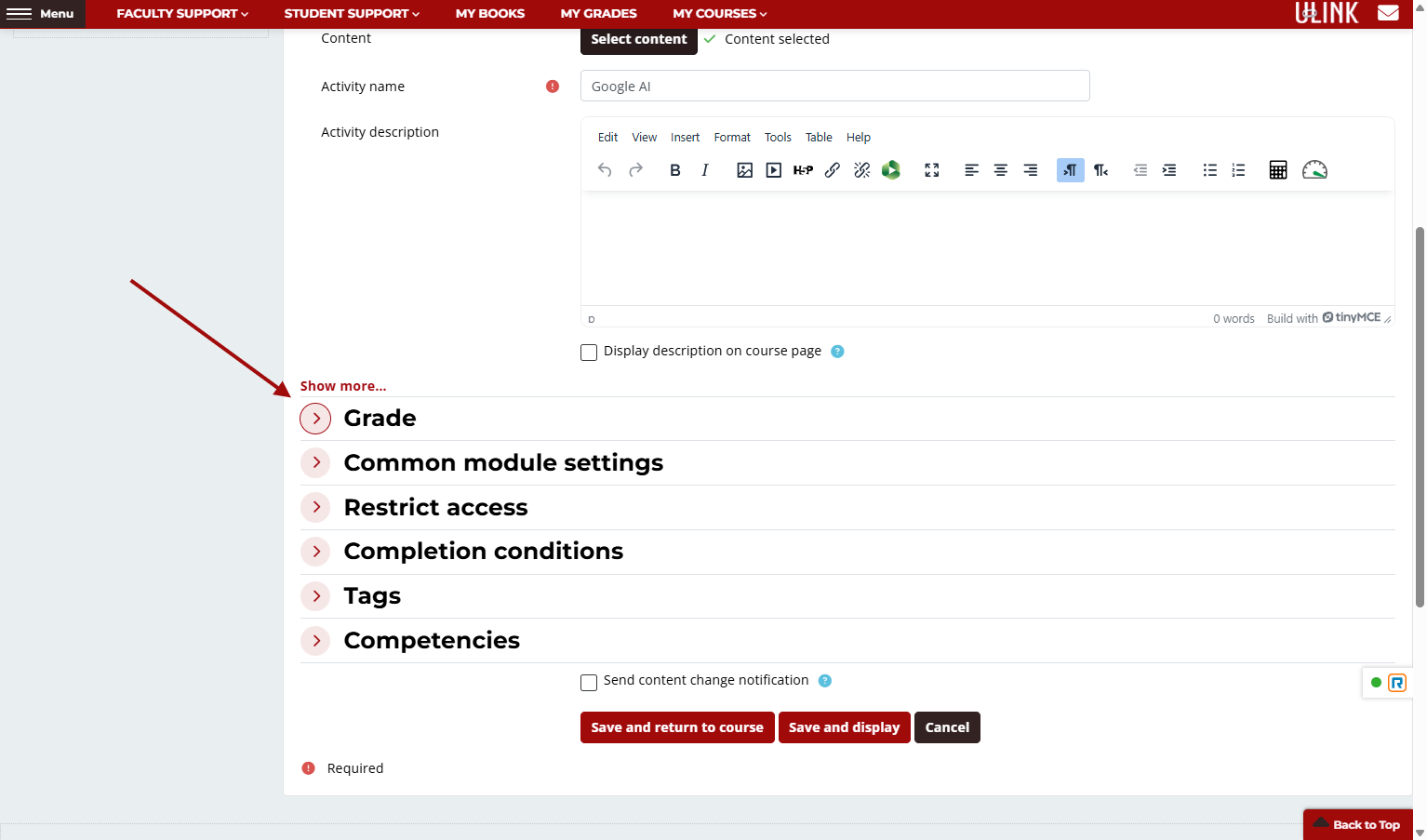Redo the last editor action
Screen dimensions: 1427x840
pos(636,170)
